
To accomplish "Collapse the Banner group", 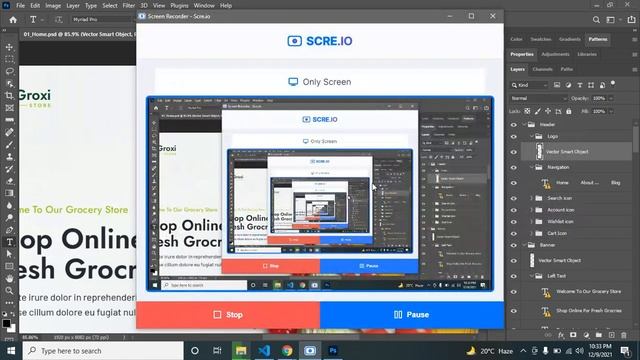I will click(x=524, y=245).
